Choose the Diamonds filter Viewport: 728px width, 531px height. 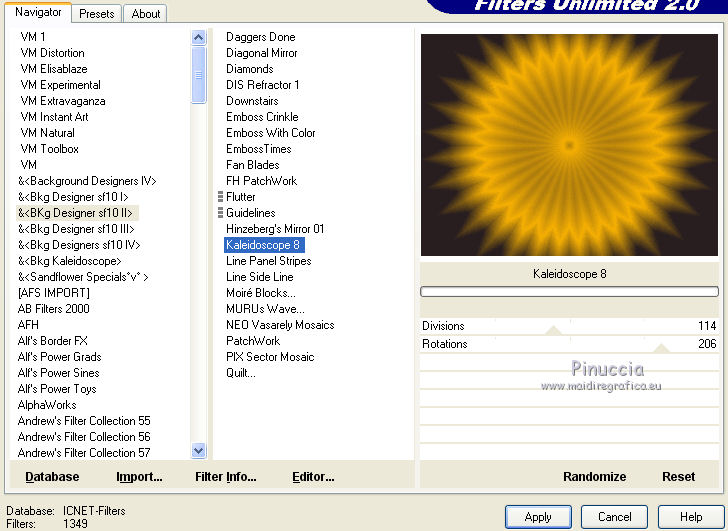(250, 69)
